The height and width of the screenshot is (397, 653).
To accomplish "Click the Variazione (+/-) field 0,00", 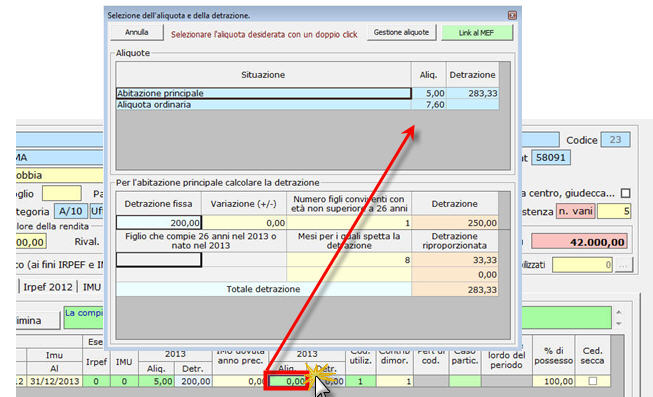I will coord(244,222).
